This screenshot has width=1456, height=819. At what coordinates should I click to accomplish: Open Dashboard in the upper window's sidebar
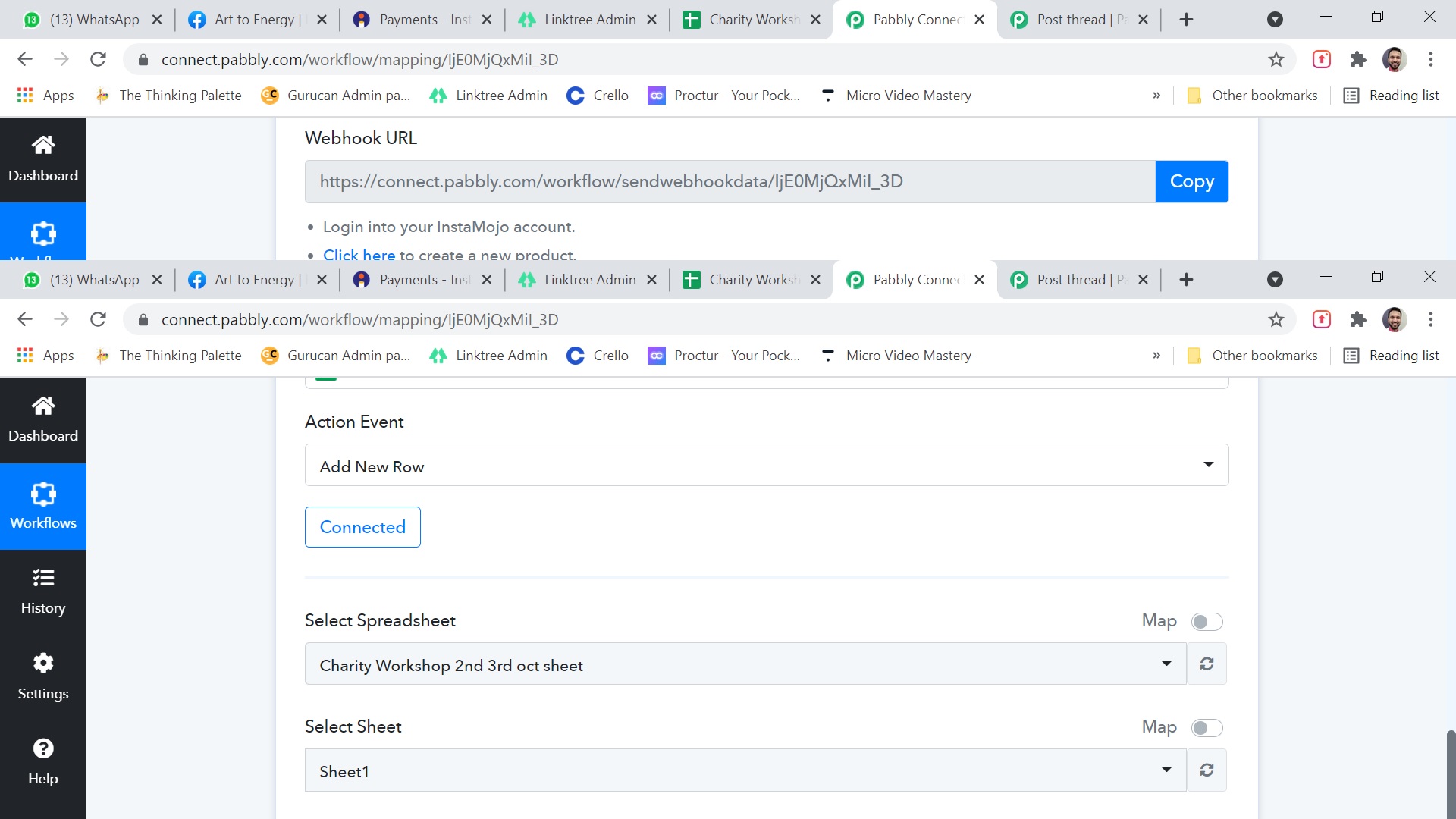coord(43,159)
